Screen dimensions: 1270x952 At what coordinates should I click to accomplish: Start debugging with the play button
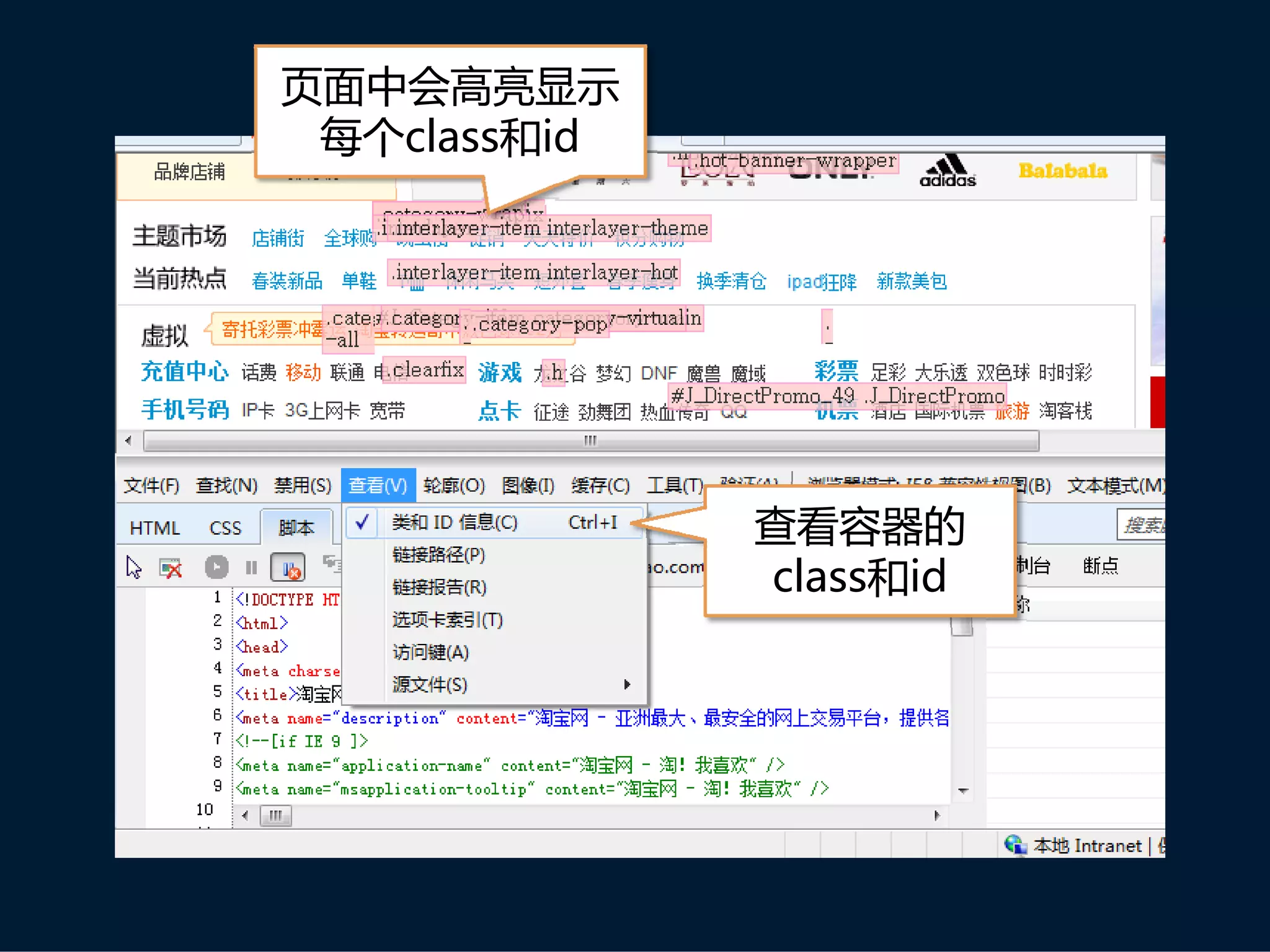(x=216, y=567)
